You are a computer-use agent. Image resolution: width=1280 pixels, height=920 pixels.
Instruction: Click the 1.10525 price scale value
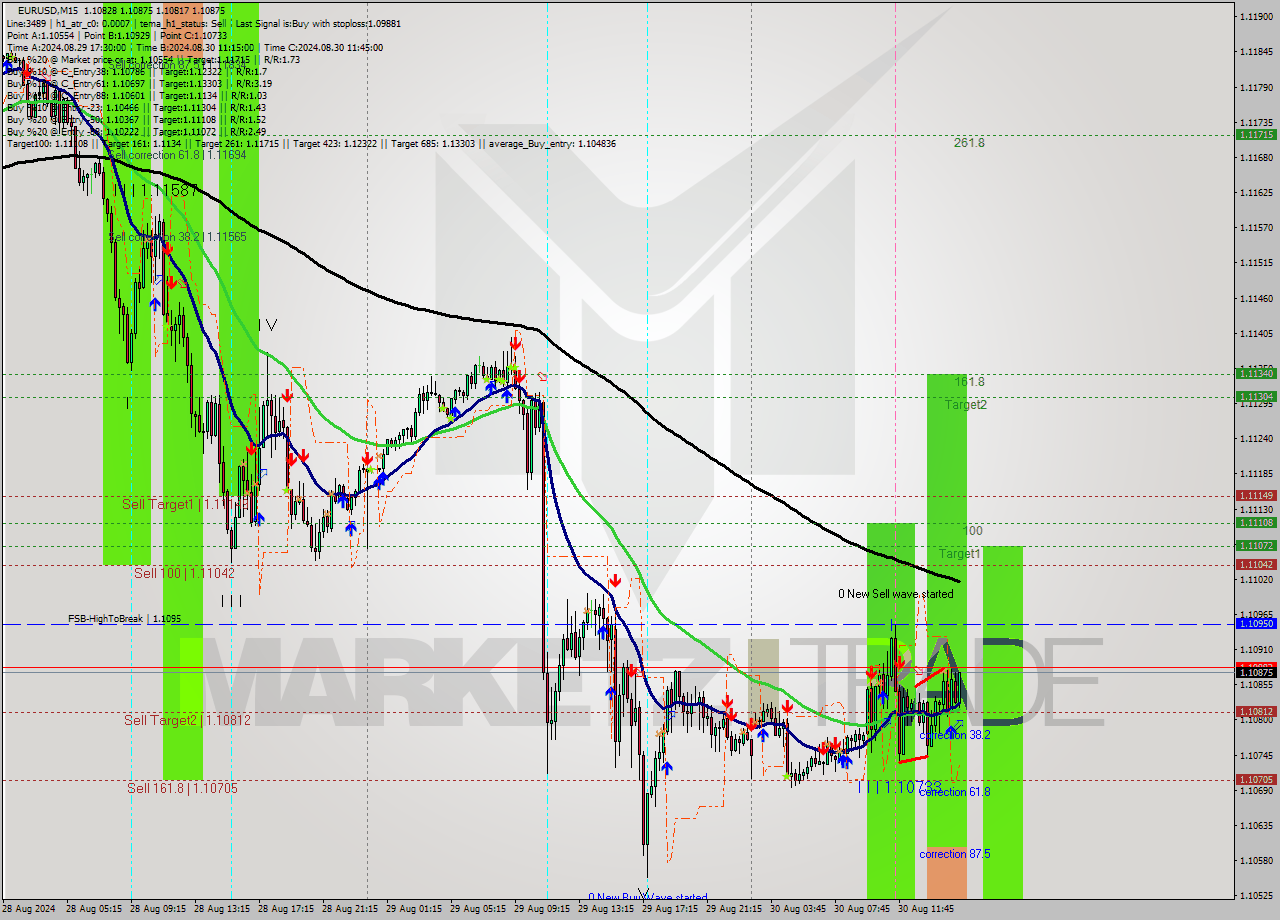[1255, 895]
